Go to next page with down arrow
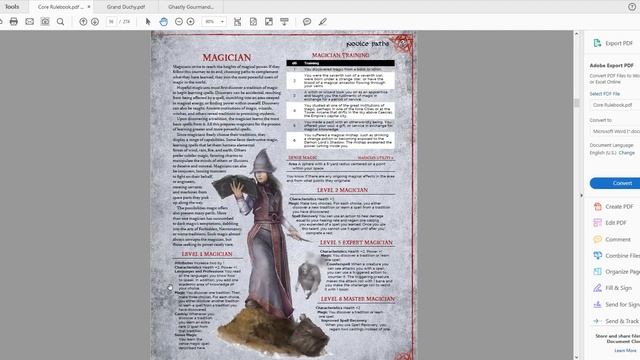640x360 pixels. [95, 22]
